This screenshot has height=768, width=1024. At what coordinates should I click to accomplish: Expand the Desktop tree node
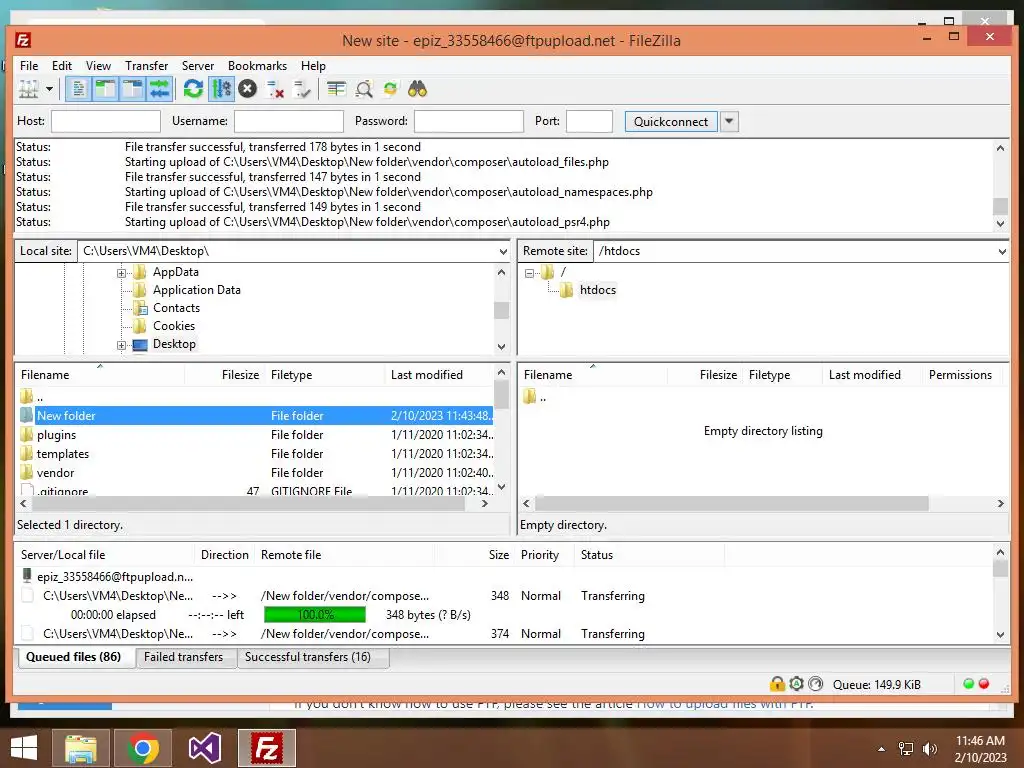pos(121,345)
